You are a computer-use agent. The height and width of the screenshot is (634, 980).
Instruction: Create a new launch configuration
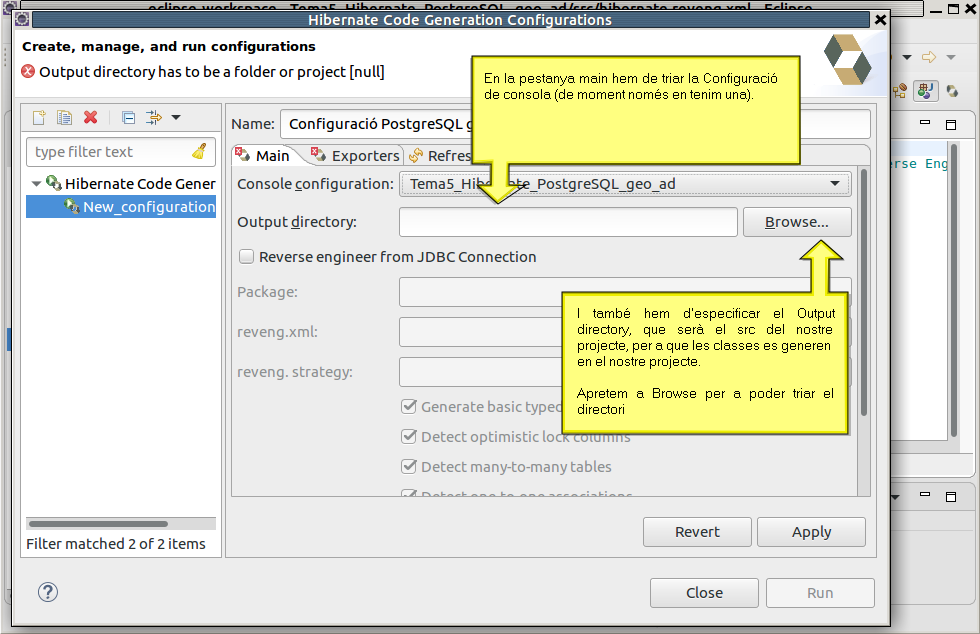pos(39,118)
